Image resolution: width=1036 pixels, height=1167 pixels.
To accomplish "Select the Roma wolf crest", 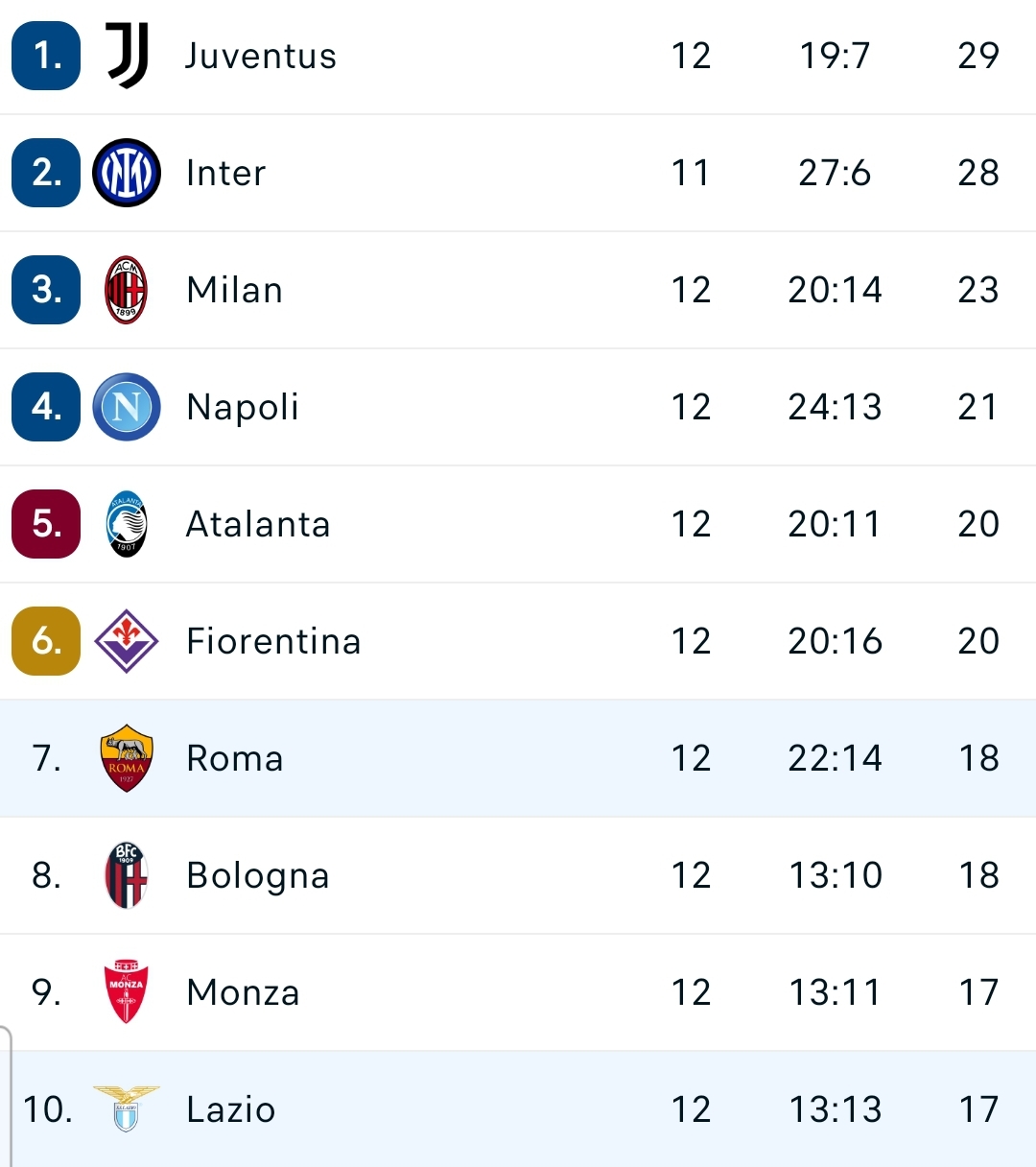I will tap(127, 758).
